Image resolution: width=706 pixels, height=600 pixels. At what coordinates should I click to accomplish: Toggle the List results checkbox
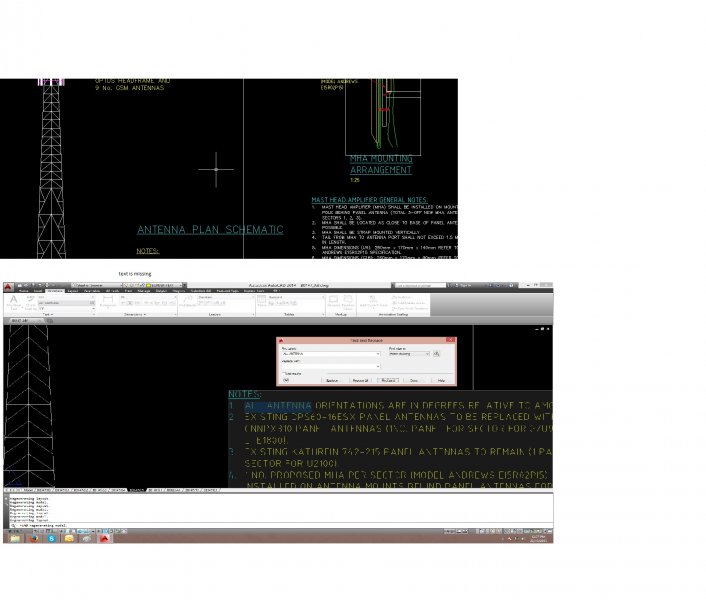pos(283,374)
